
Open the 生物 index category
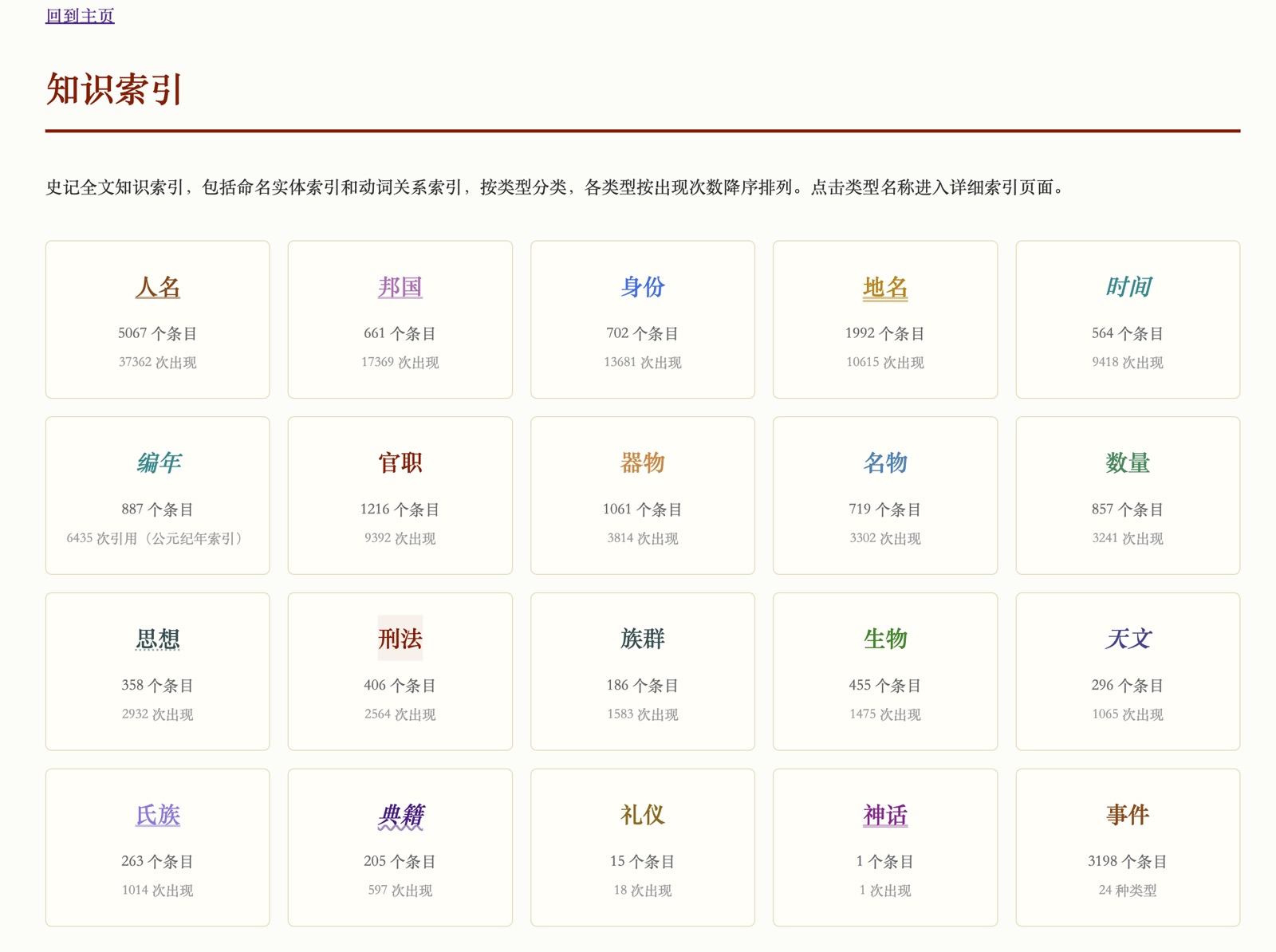pyautogui.click(x=885, y=639)
